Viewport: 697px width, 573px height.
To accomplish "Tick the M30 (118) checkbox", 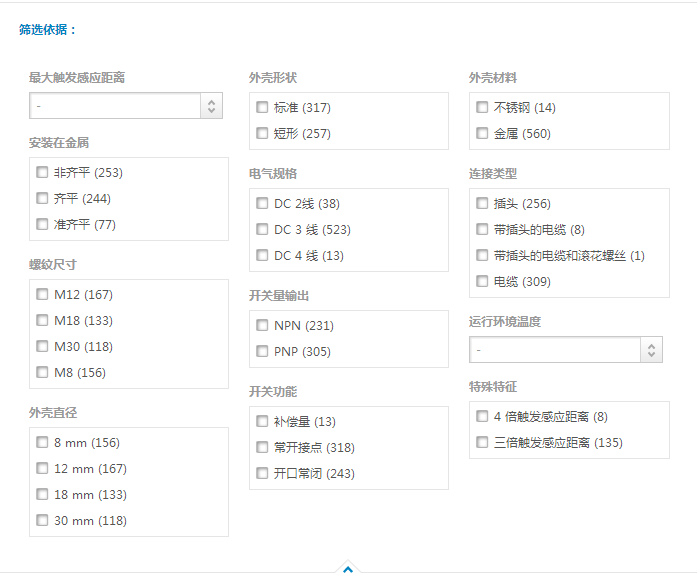I will pos(42,346).
